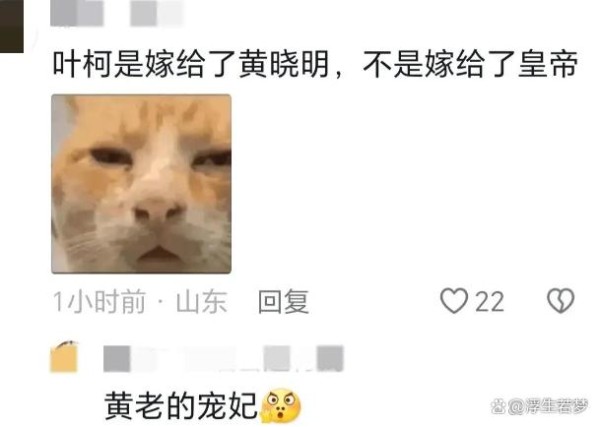Click the rightmost blurred badge after reply username

pos(330,358)
